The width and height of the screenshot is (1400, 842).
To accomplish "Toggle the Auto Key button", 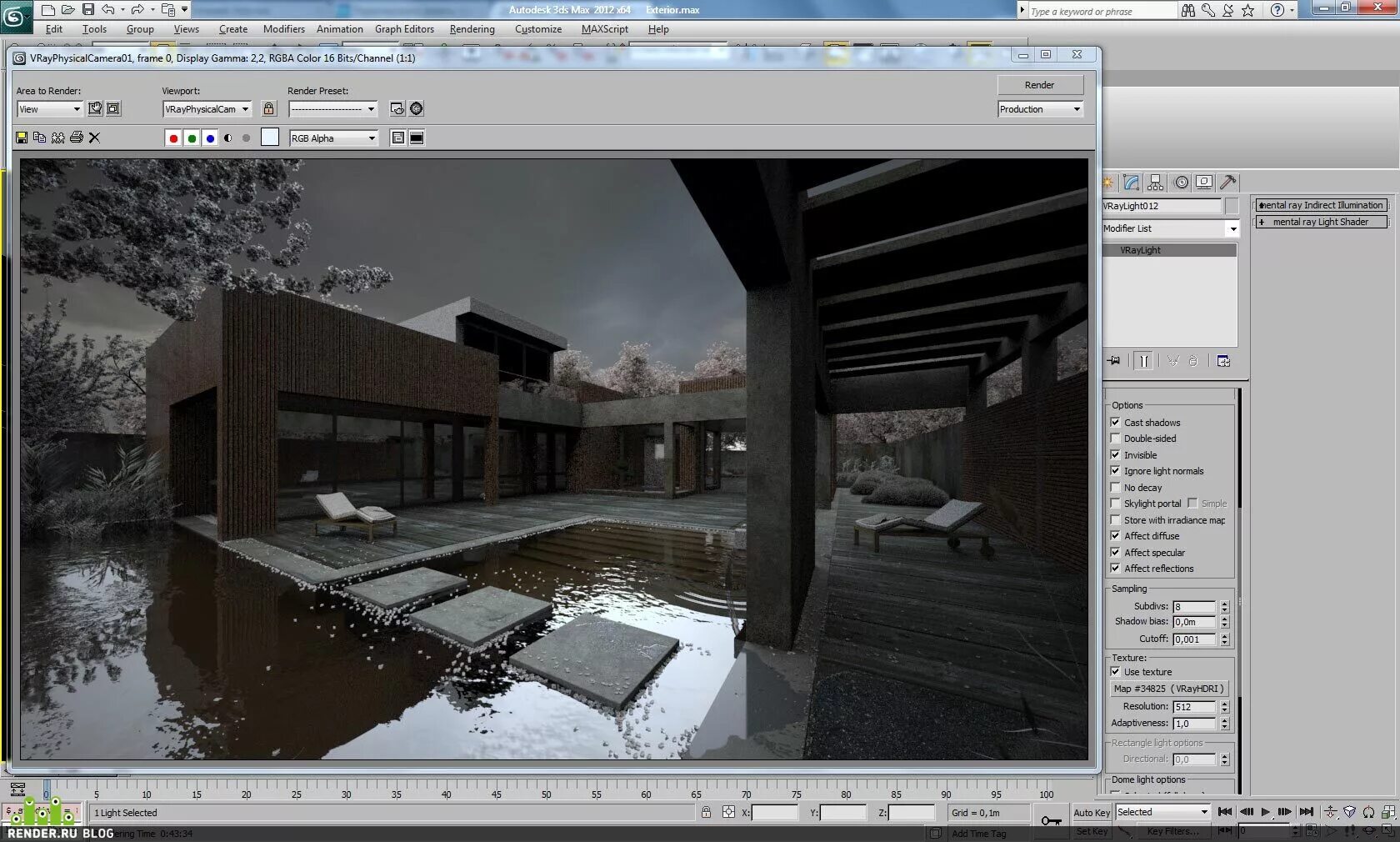I will pos(1092,813).
